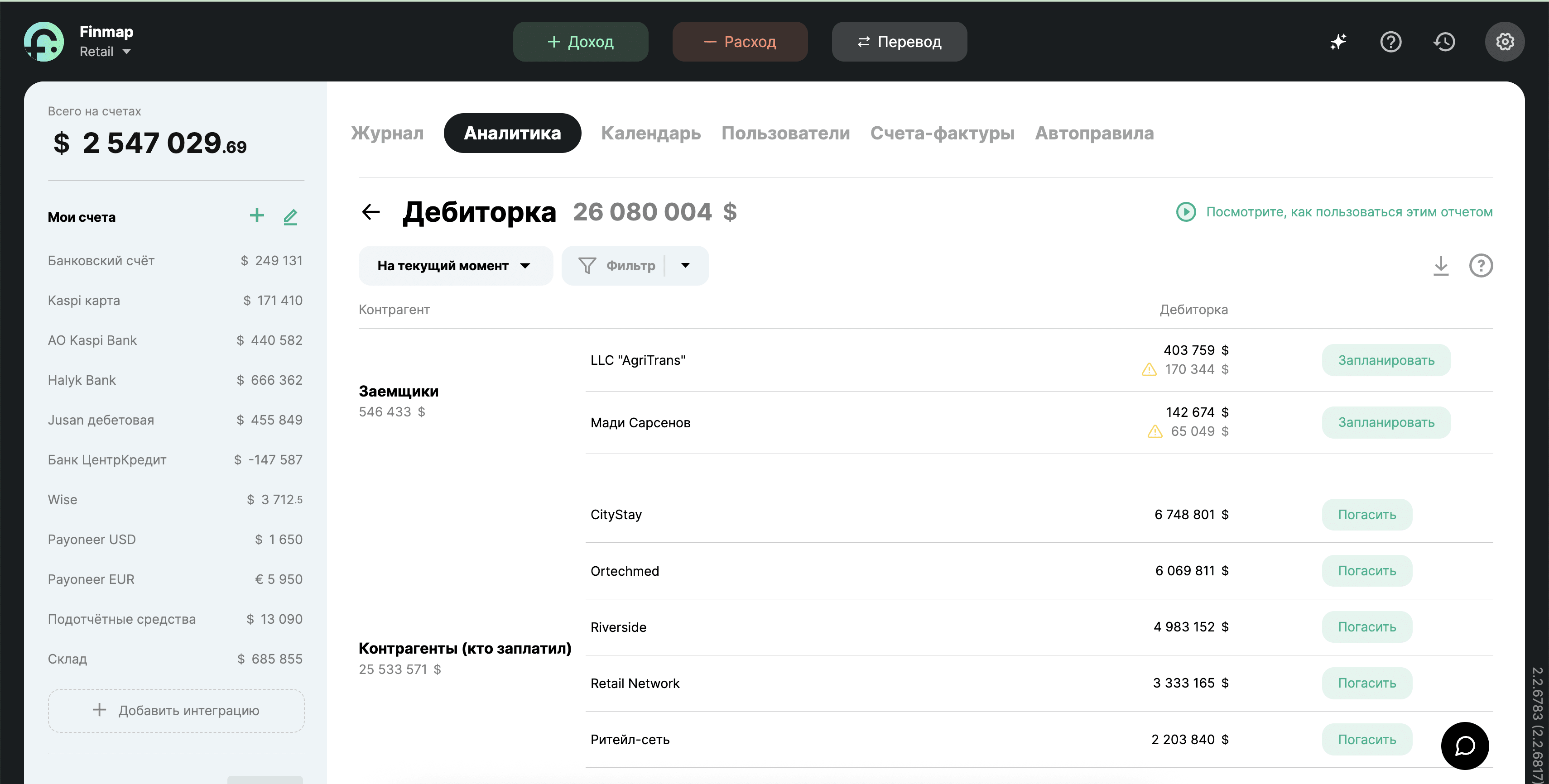The height and width of the screenshot is (784, 1549).
Task: Select the АО Kaspi Bank account
Action: (175, 340)
